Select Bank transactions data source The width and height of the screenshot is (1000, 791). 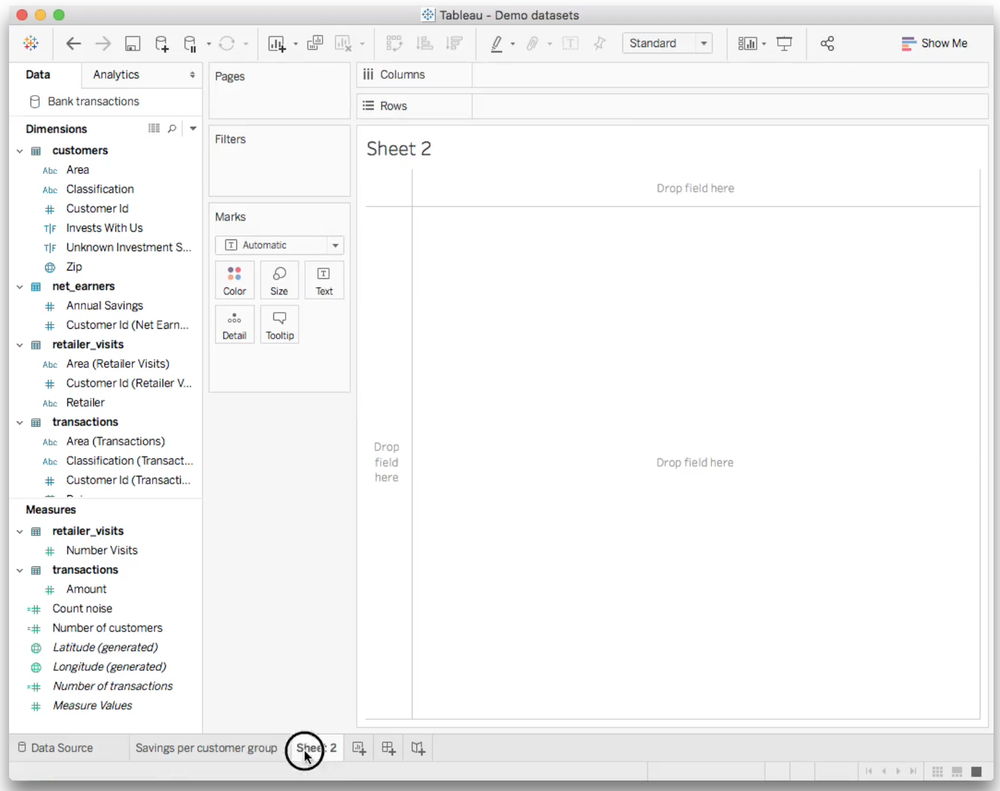93,101
